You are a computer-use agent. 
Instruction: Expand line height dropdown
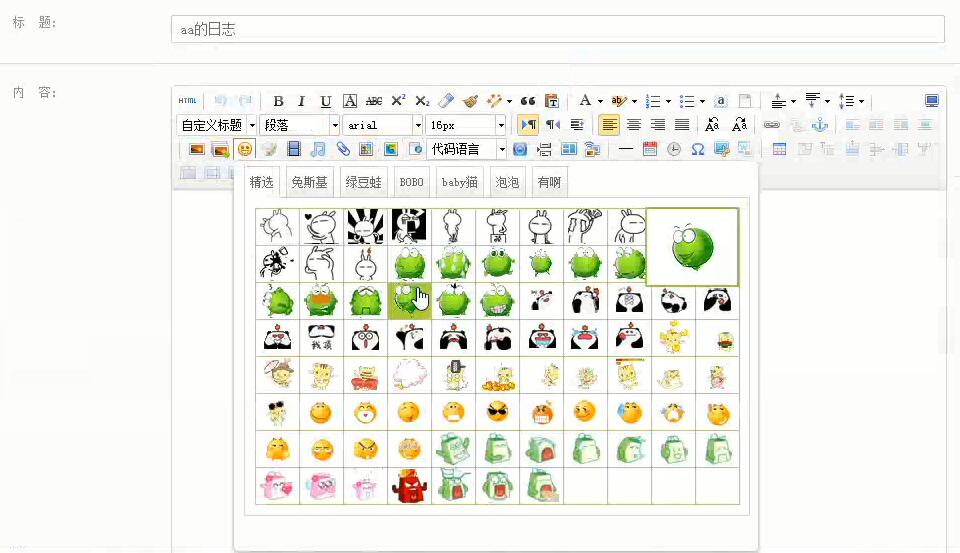pyautogui.click(x=861, y=102)
